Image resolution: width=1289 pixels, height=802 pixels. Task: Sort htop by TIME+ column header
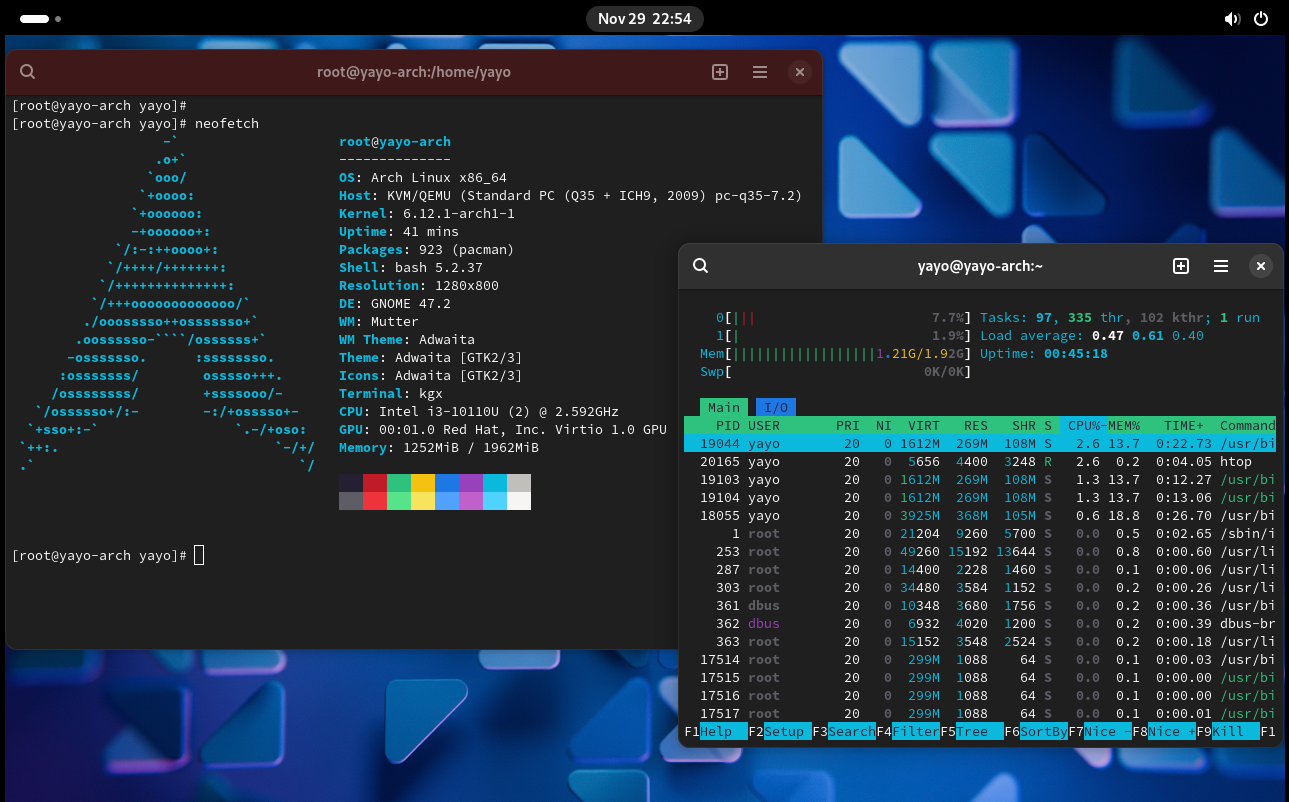click(x=1184, y=426)
